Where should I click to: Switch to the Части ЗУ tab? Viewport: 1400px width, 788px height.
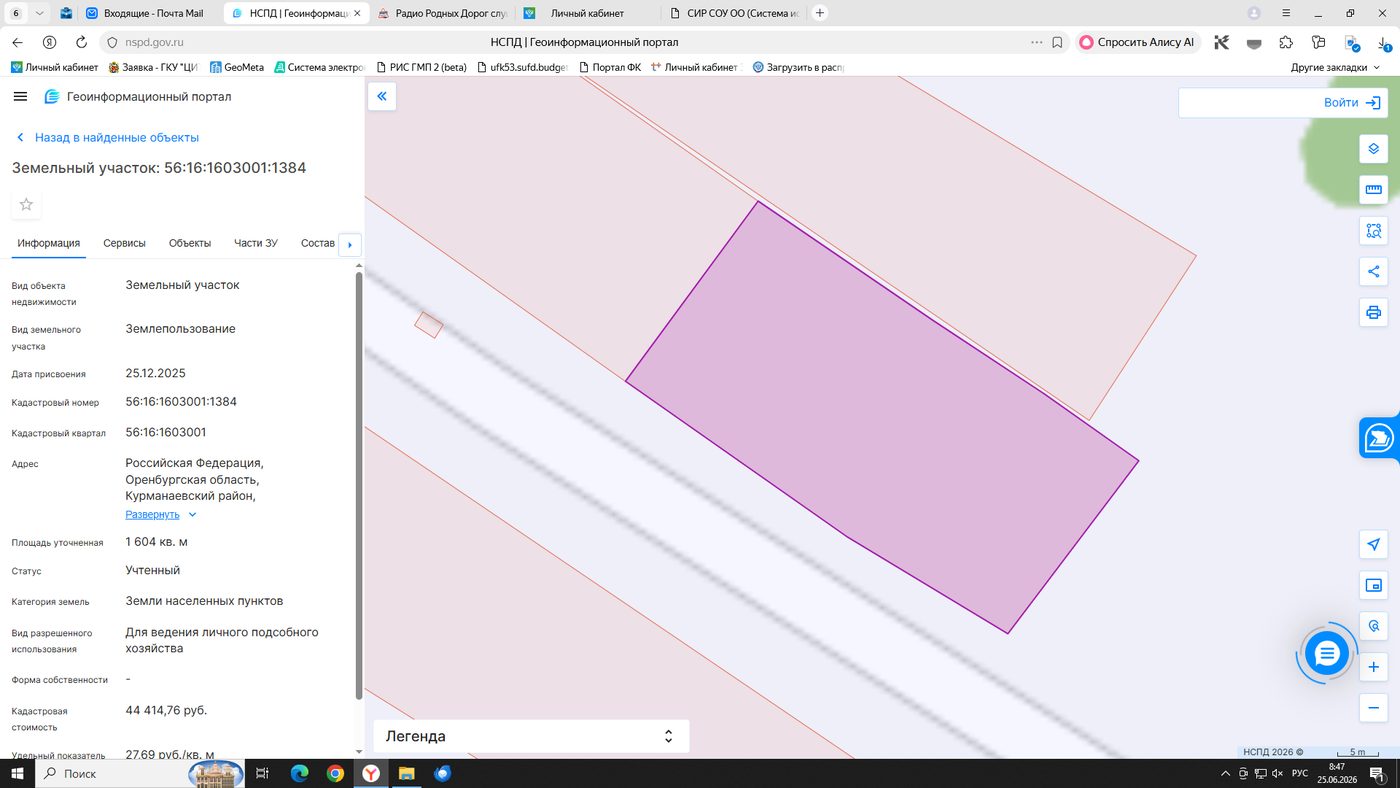[x=256, y=243]
